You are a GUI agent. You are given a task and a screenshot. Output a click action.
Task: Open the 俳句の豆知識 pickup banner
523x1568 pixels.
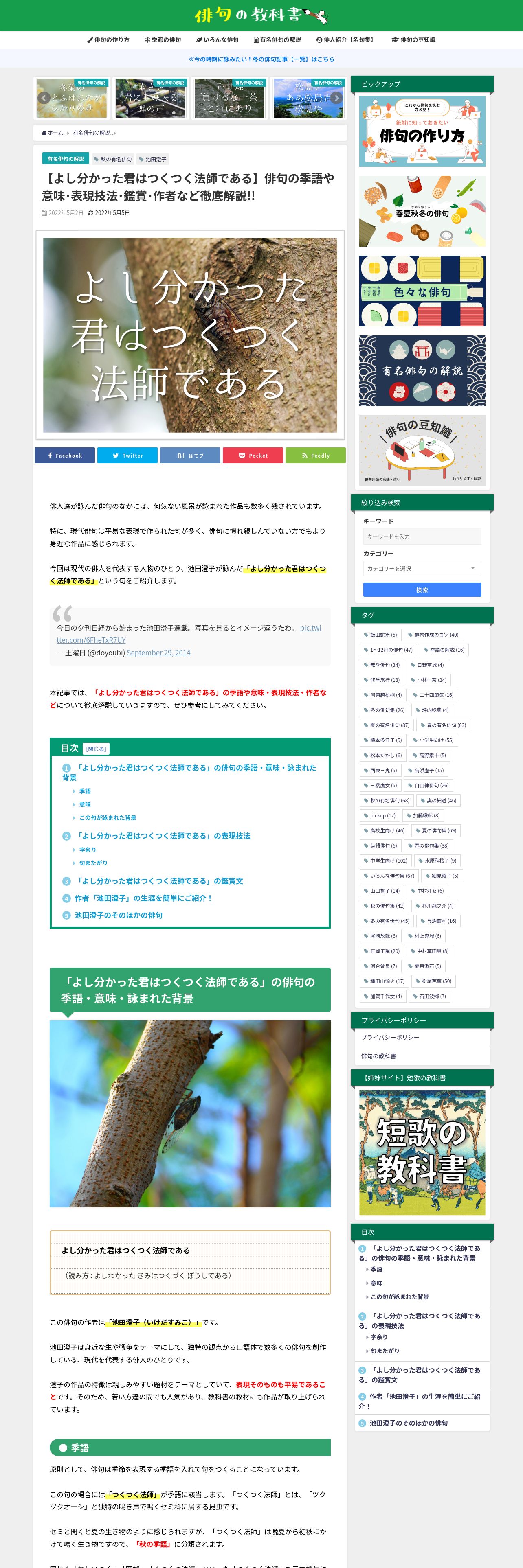click(x=422, y=451)
